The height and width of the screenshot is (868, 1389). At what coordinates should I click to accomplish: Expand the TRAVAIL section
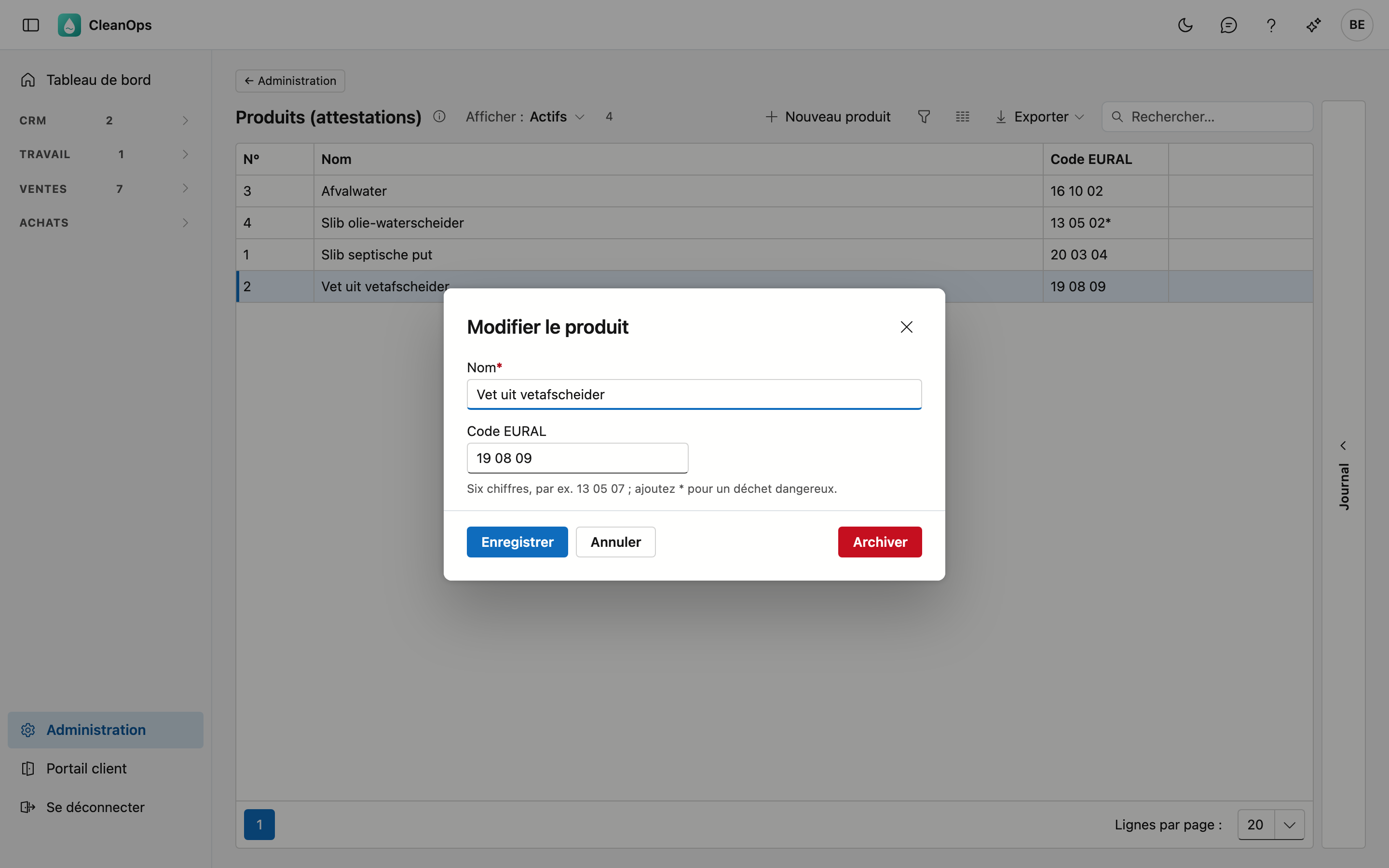click(x=105, y=154)
